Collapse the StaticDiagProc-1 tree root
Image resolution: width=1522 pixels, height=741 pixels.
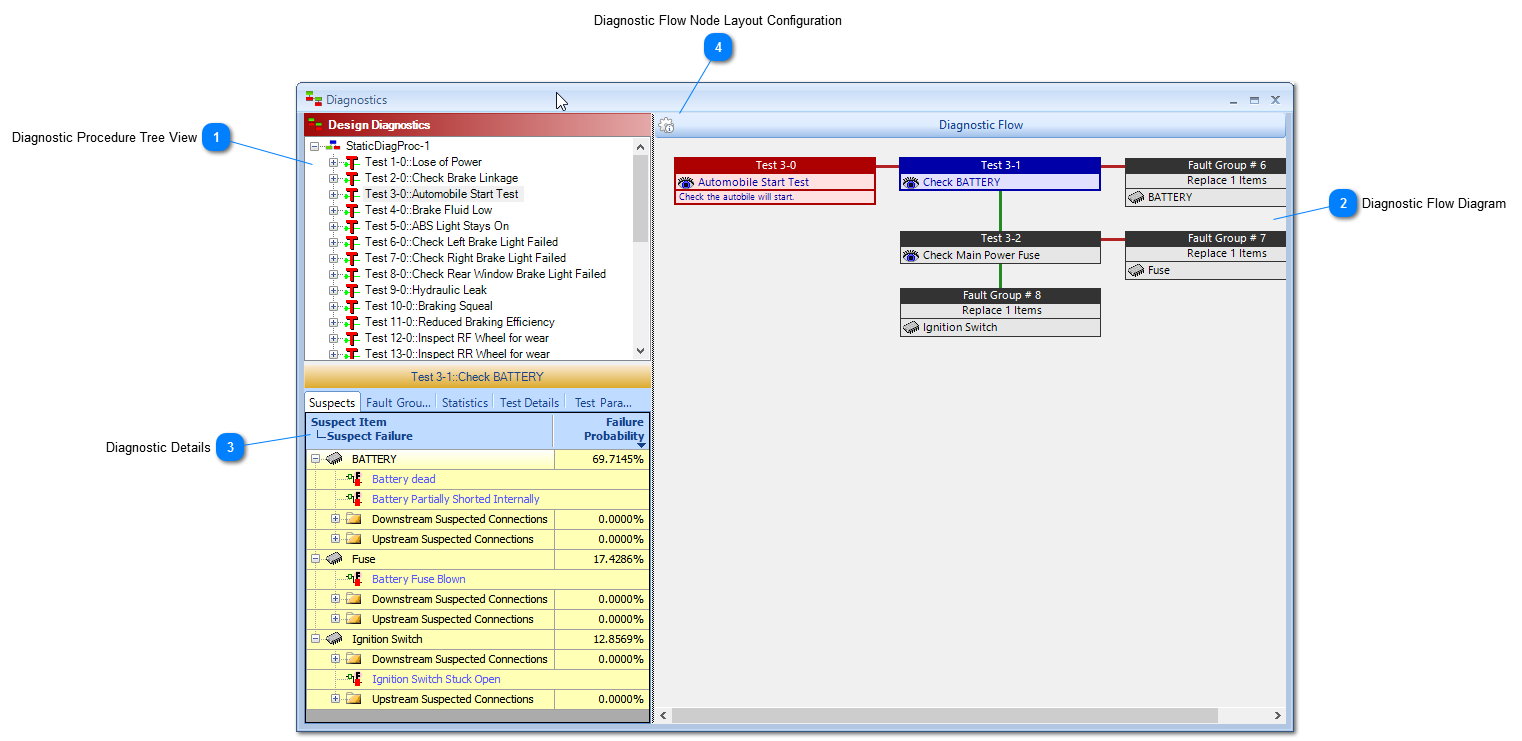(315, 146)
